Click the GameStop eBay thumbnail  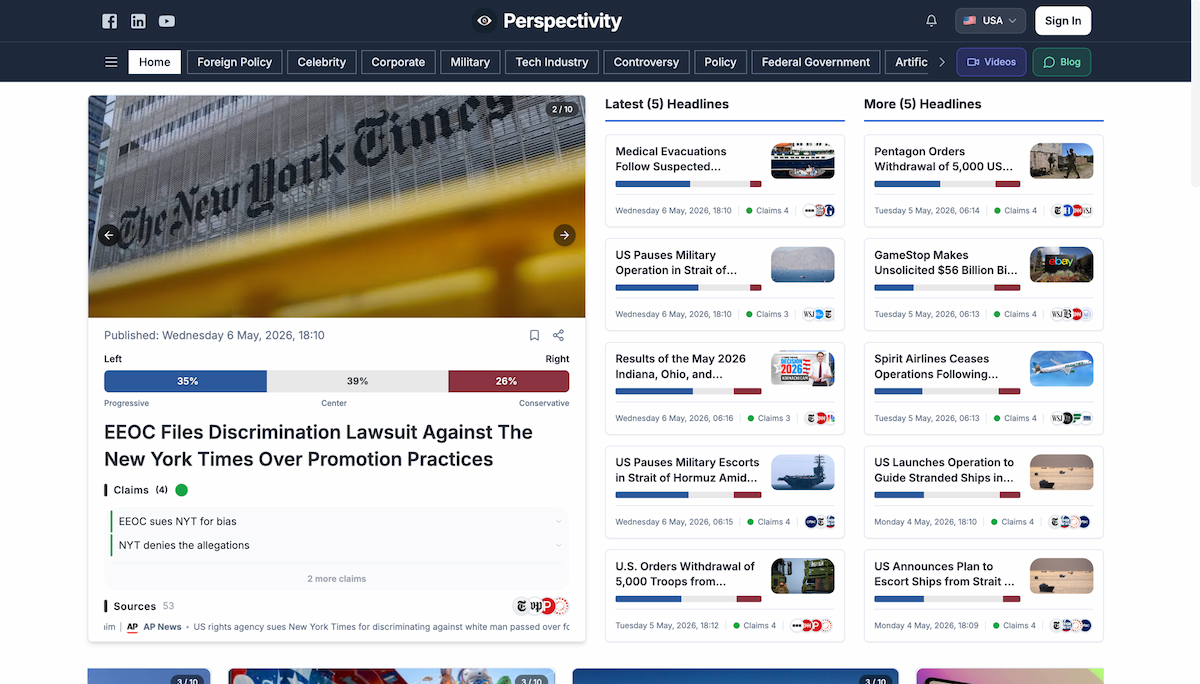[1061, 265]
